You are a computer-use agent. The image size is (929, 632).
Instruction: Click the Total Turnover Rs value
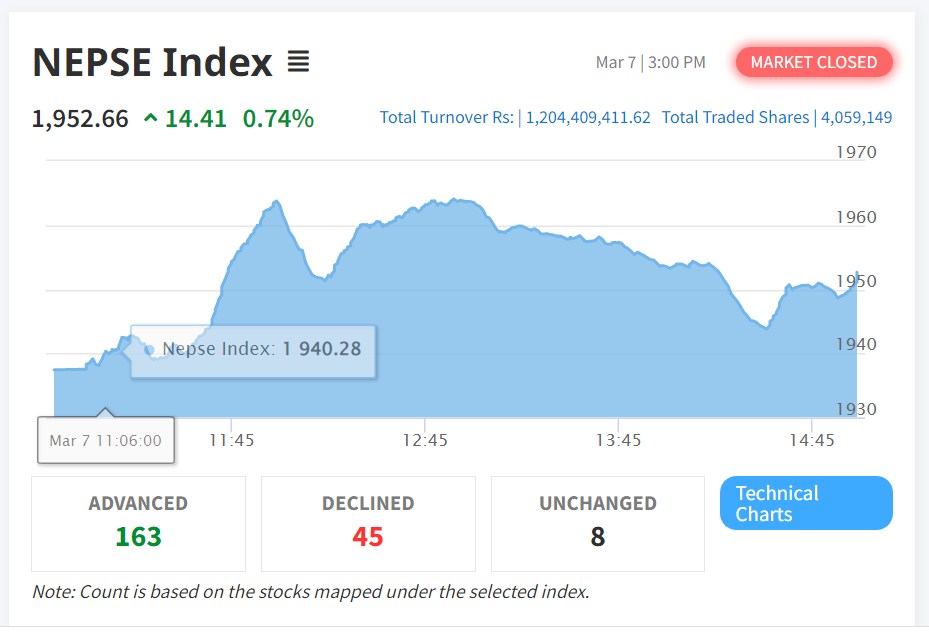(x=588, y=118)
